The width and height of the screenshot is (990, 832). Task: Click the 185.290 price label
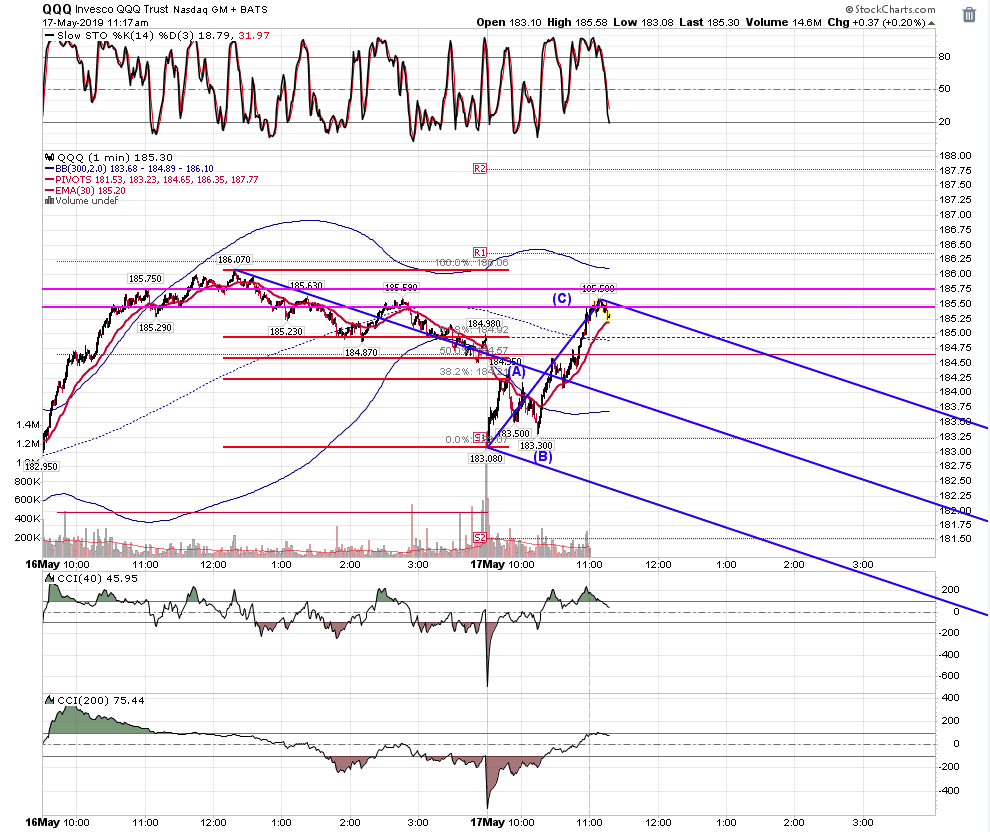click(x=155, y=328)
